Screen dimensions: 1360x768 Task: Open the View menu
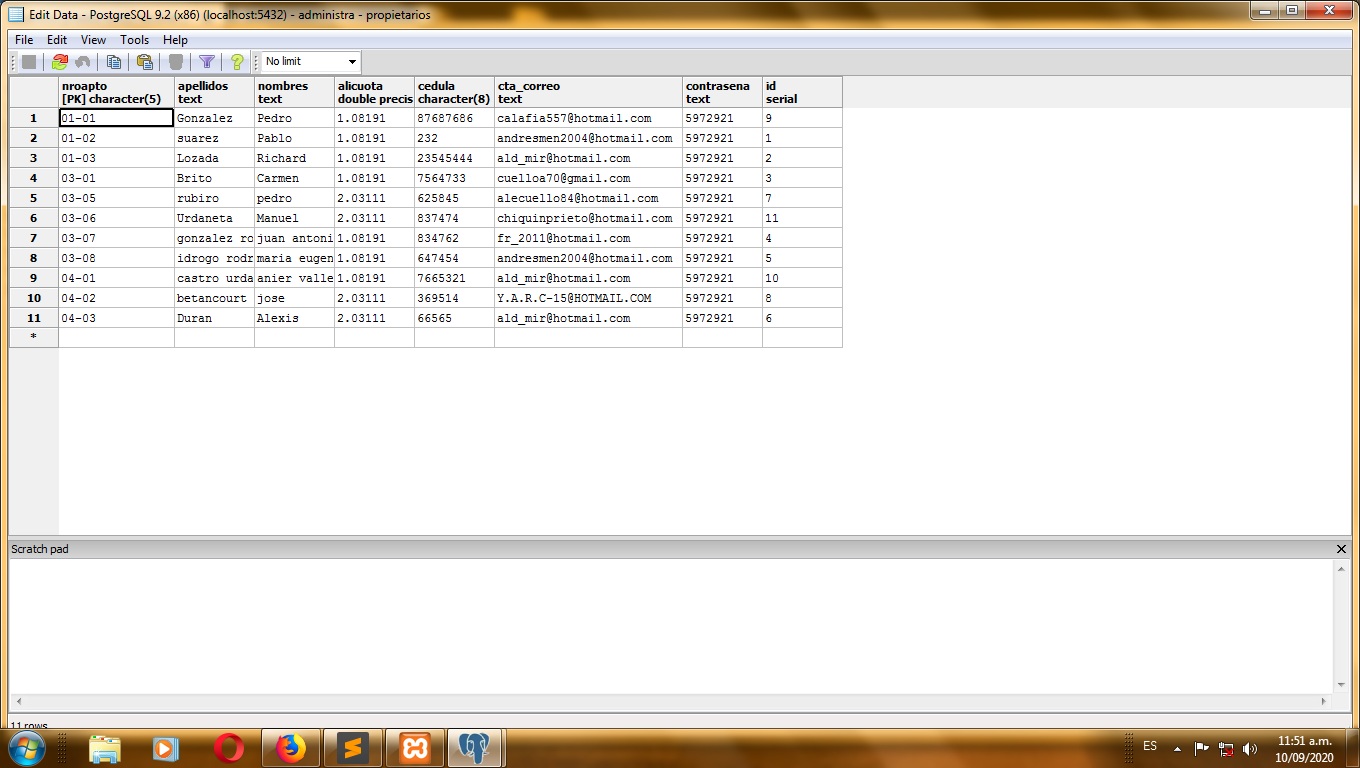[93, 40]
